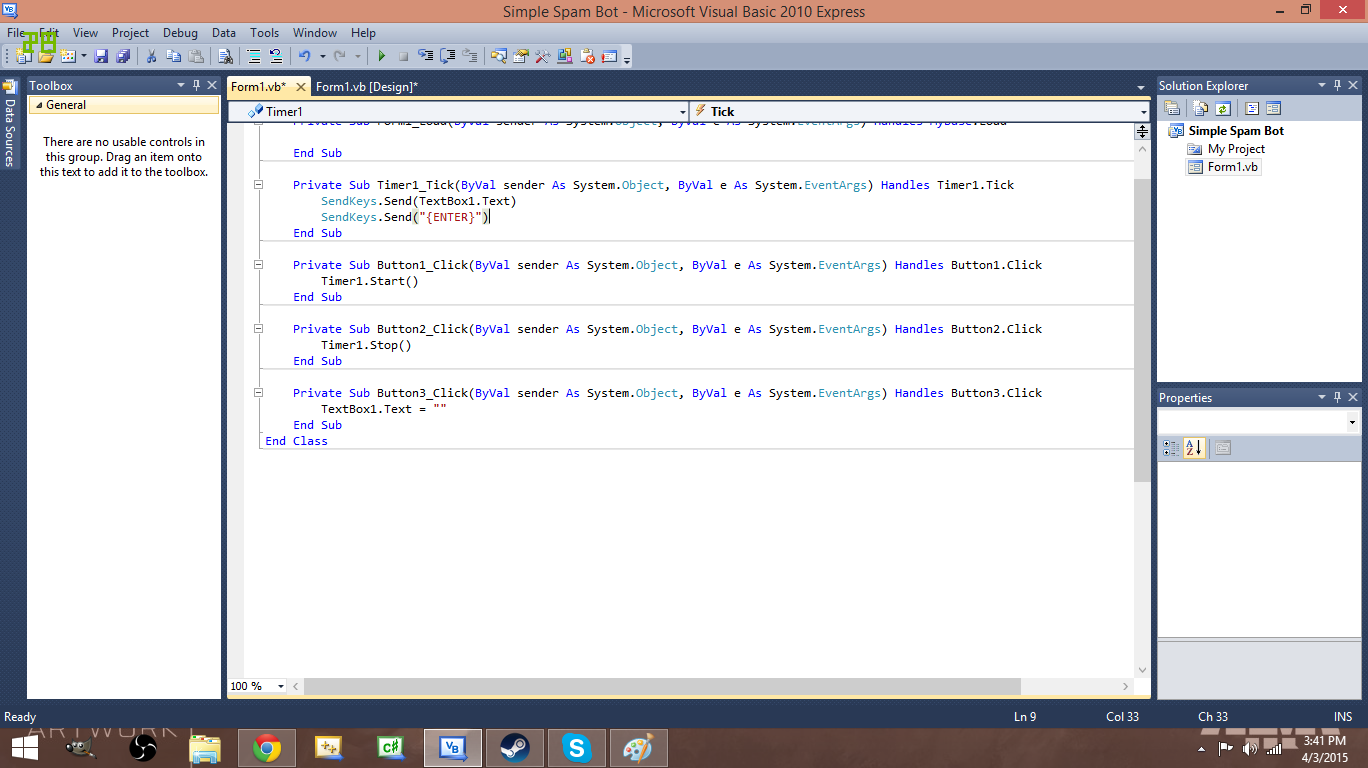1368x768 pixels.
Task: Click the Open File folder icon
Action: [x=45, y=56]
